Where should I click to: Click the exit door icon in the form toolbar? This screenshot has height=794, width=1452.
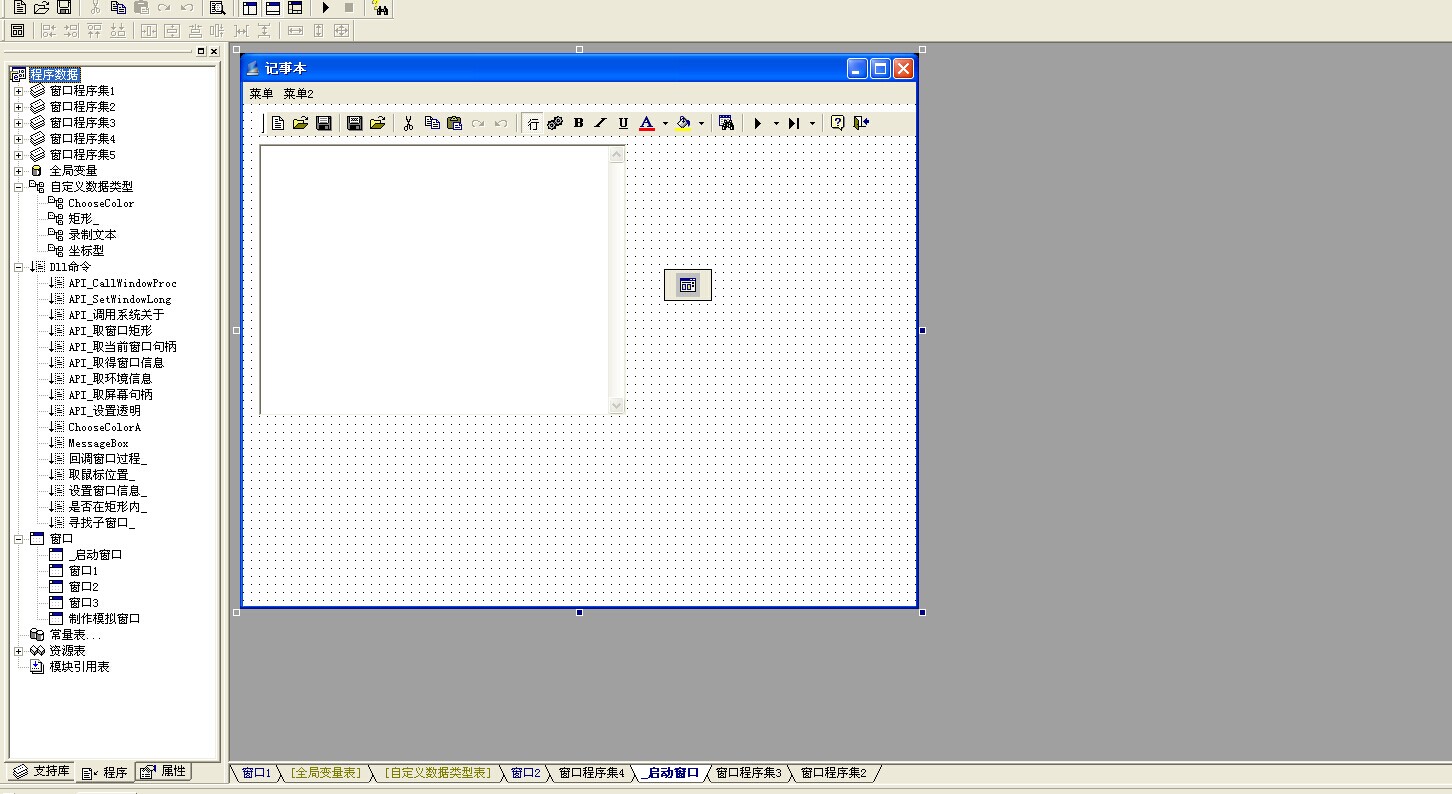pyautogui.click(x=860, y=123)
